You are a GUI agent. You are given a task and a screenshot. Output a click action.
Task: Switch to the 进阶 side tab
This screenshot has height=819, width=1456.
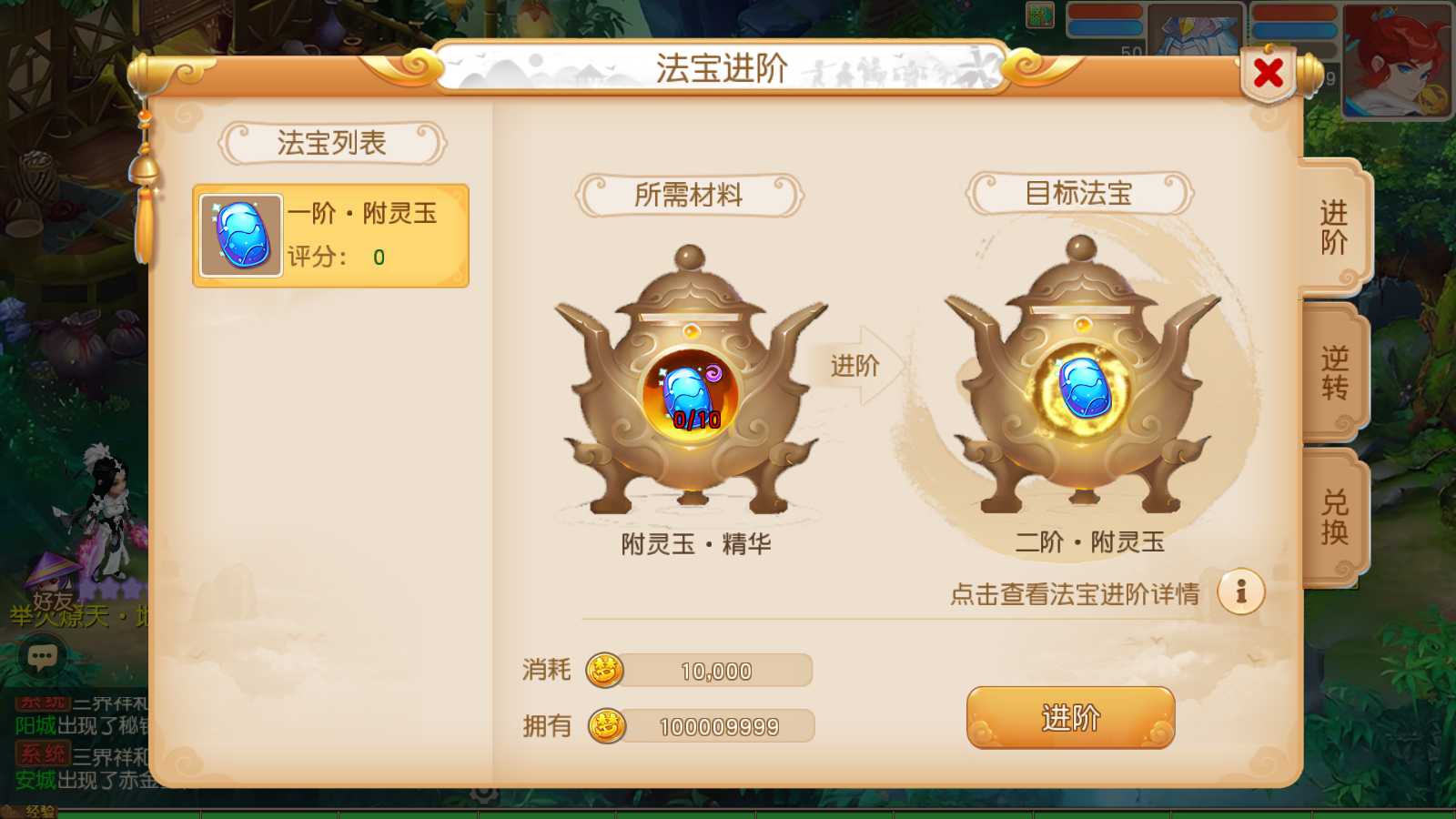pos(1334,227)
